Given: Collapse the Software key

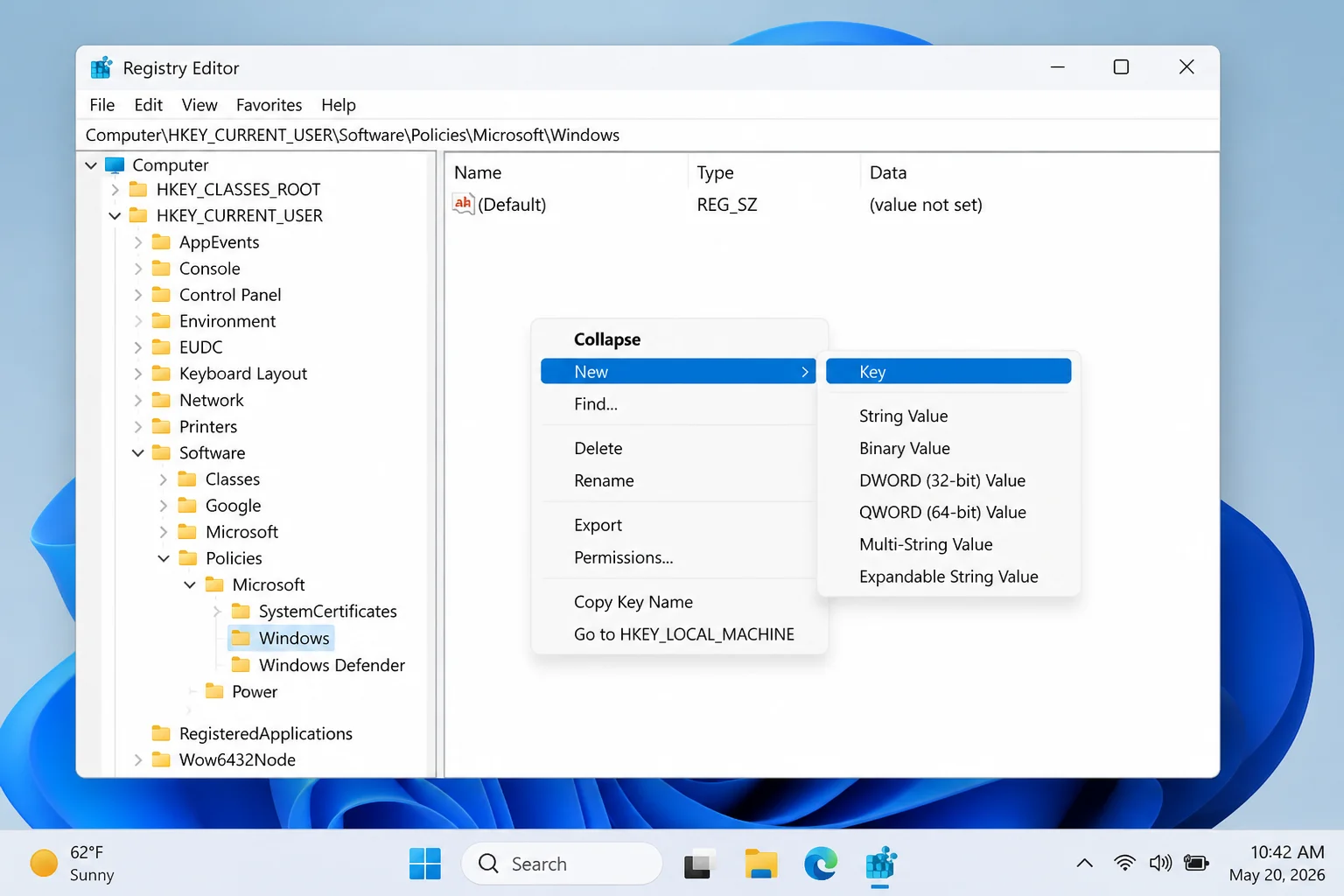Looking at the screenshot, I should click(137, 452).
